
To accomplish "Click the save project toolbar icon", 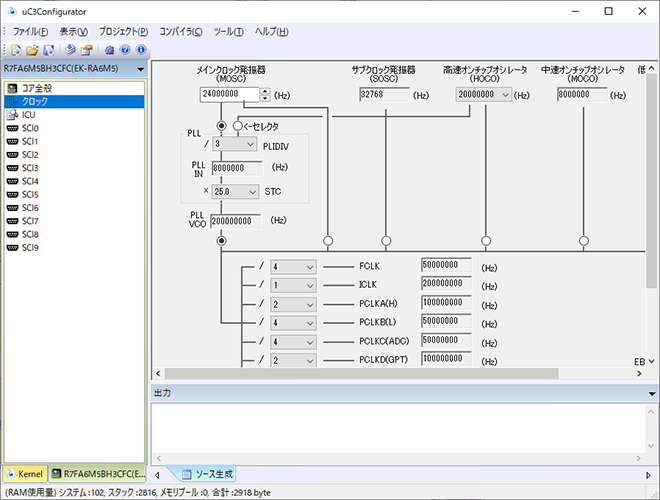I will [49, 50].
